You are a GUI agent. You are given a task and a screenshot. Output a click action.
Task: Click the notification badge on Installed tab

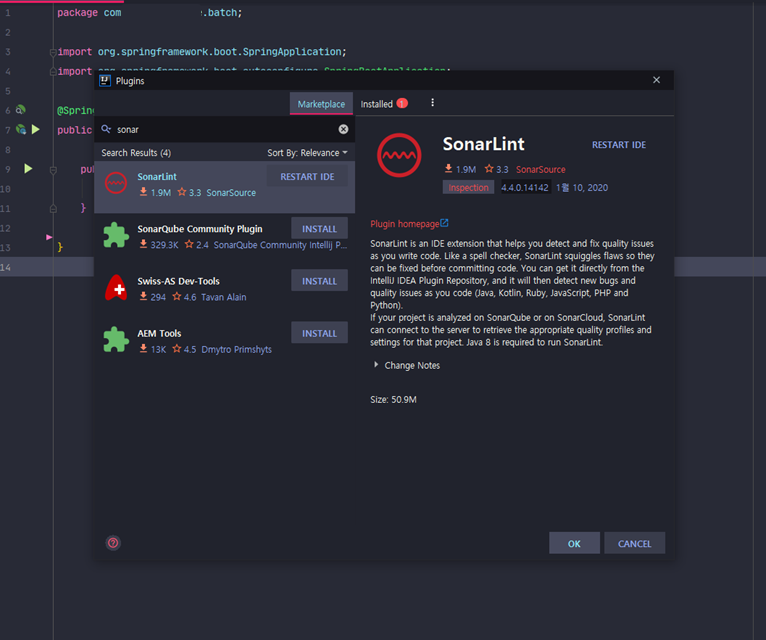click(402, 104)
